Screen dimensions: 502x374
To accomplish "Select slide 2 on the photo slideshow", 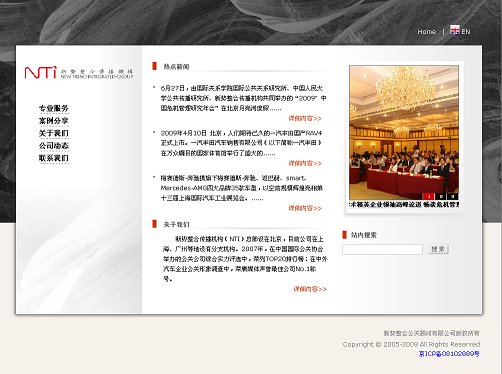I will (x=441, y=197).
